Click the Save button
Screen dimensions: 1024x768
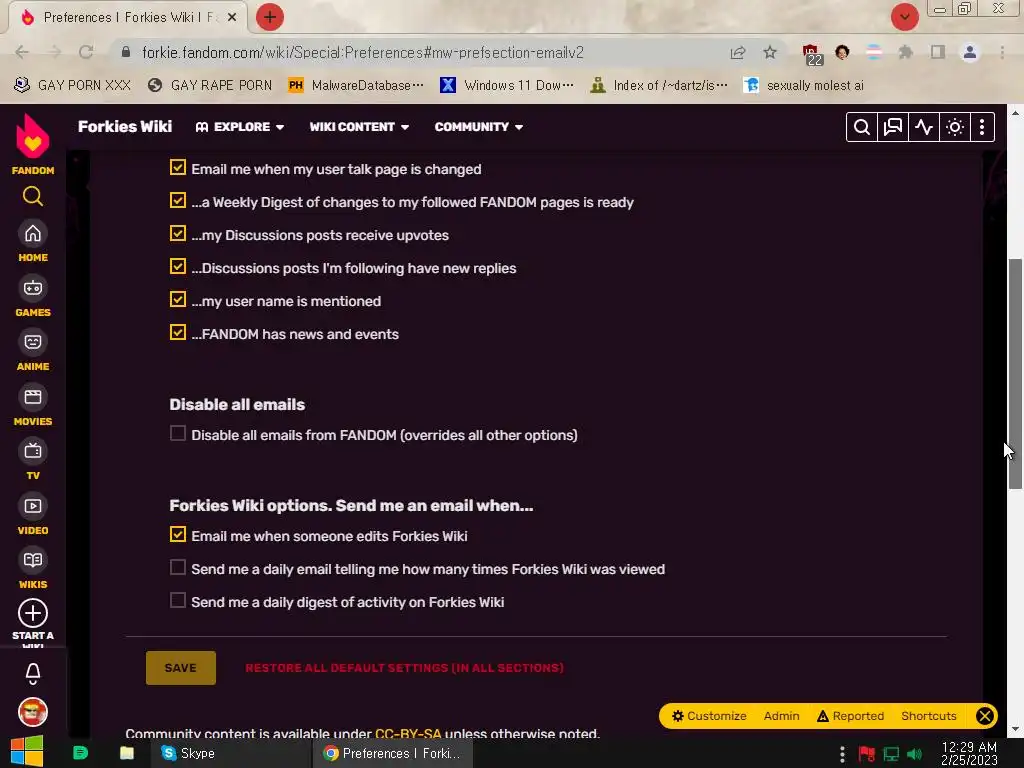(181, 667)
